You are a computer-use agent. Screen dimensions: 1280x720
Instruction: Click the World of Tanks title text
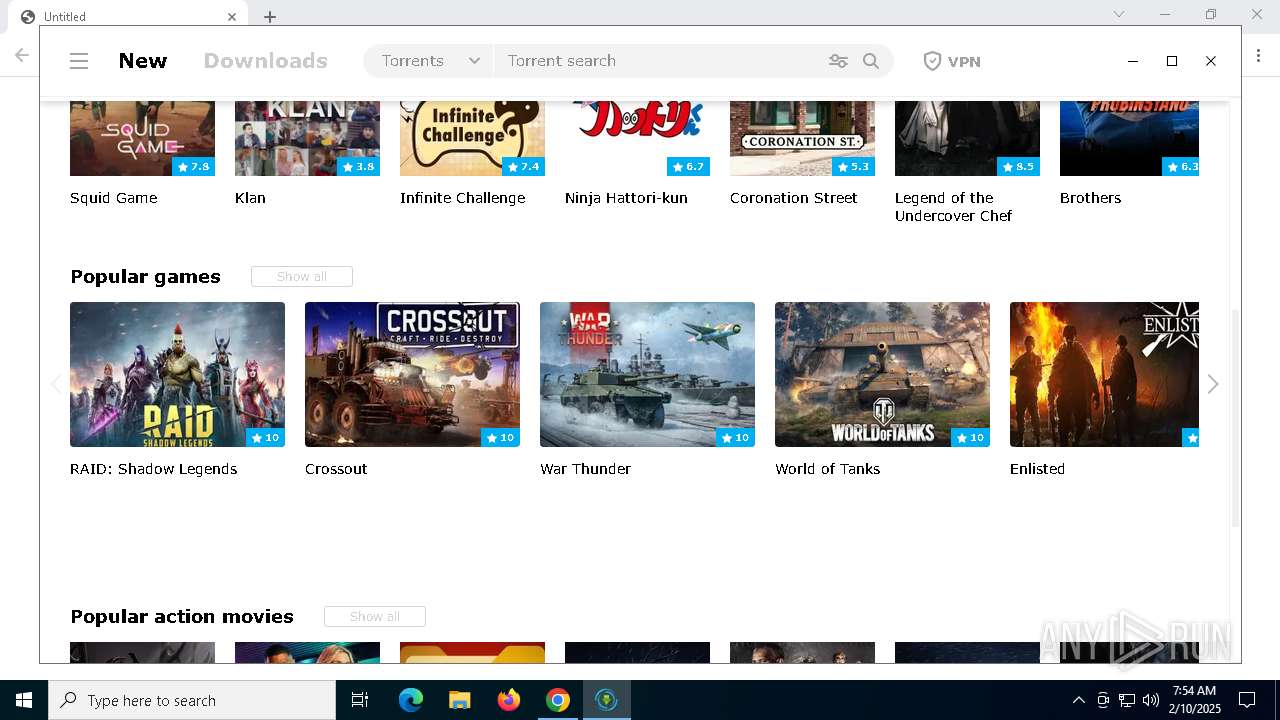(827, 469)
